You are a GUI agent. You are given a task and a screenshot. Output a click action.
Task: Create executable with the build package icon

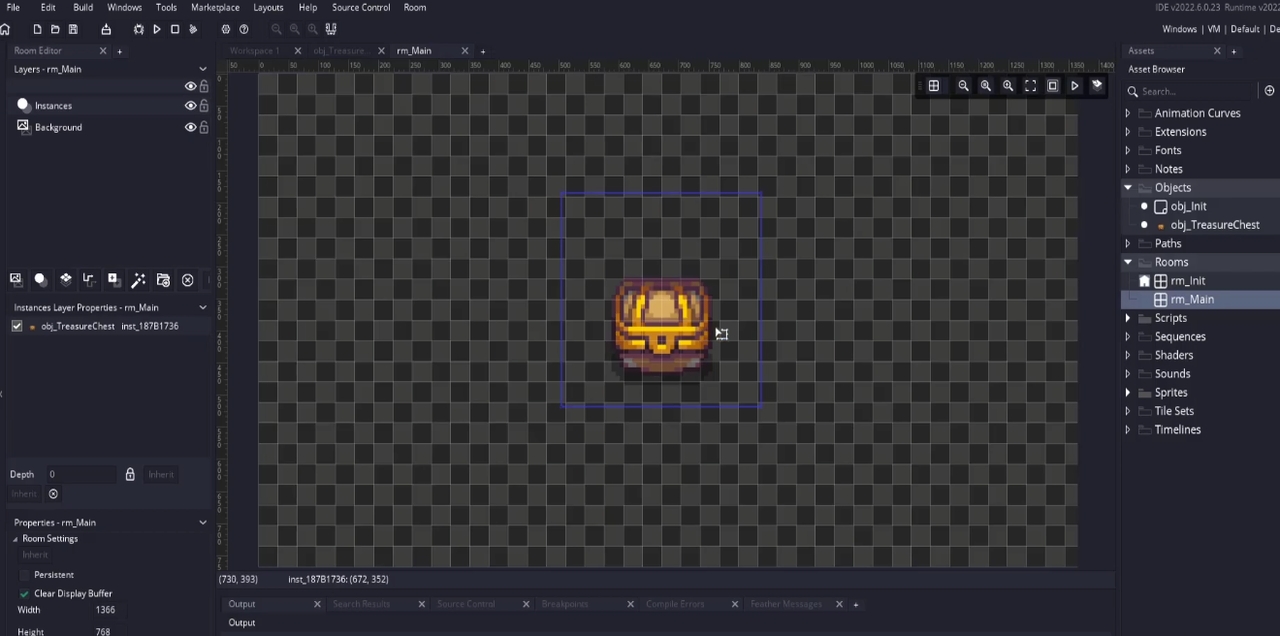[105, 29]
